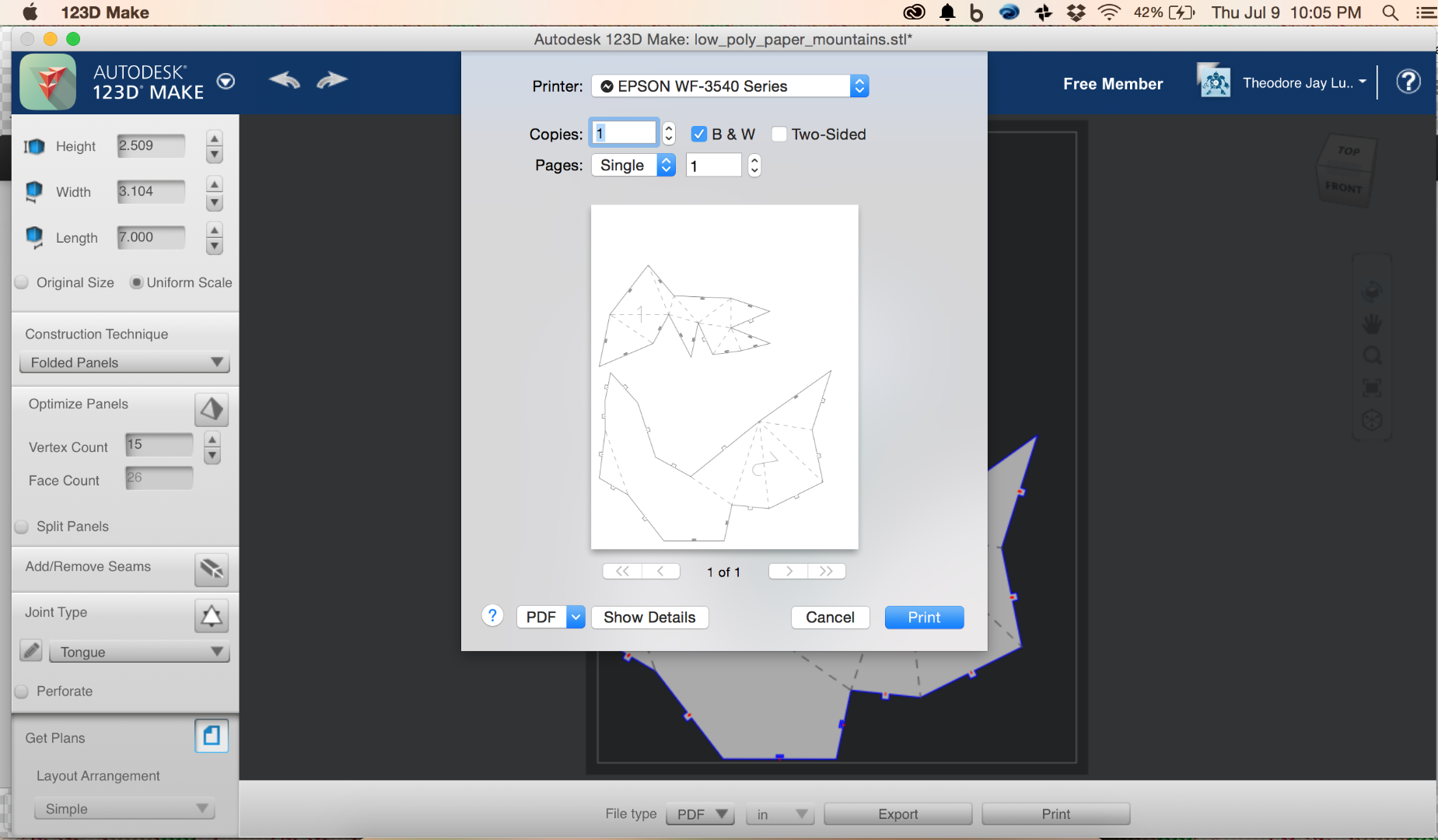Open the 123D Make menu bar item

(x=105, y=12)
